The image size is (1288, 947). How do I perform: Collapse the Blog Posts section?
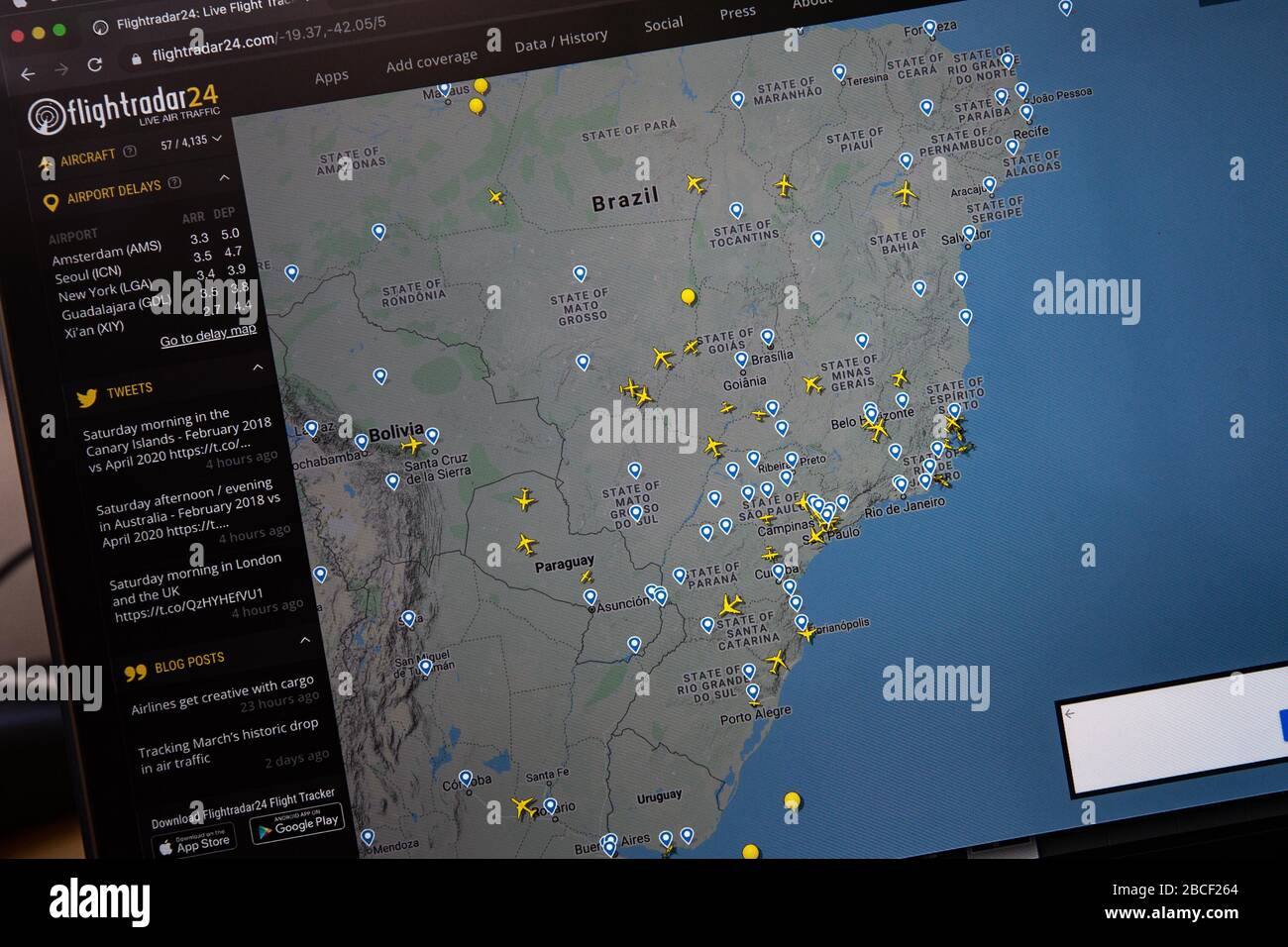305,640
